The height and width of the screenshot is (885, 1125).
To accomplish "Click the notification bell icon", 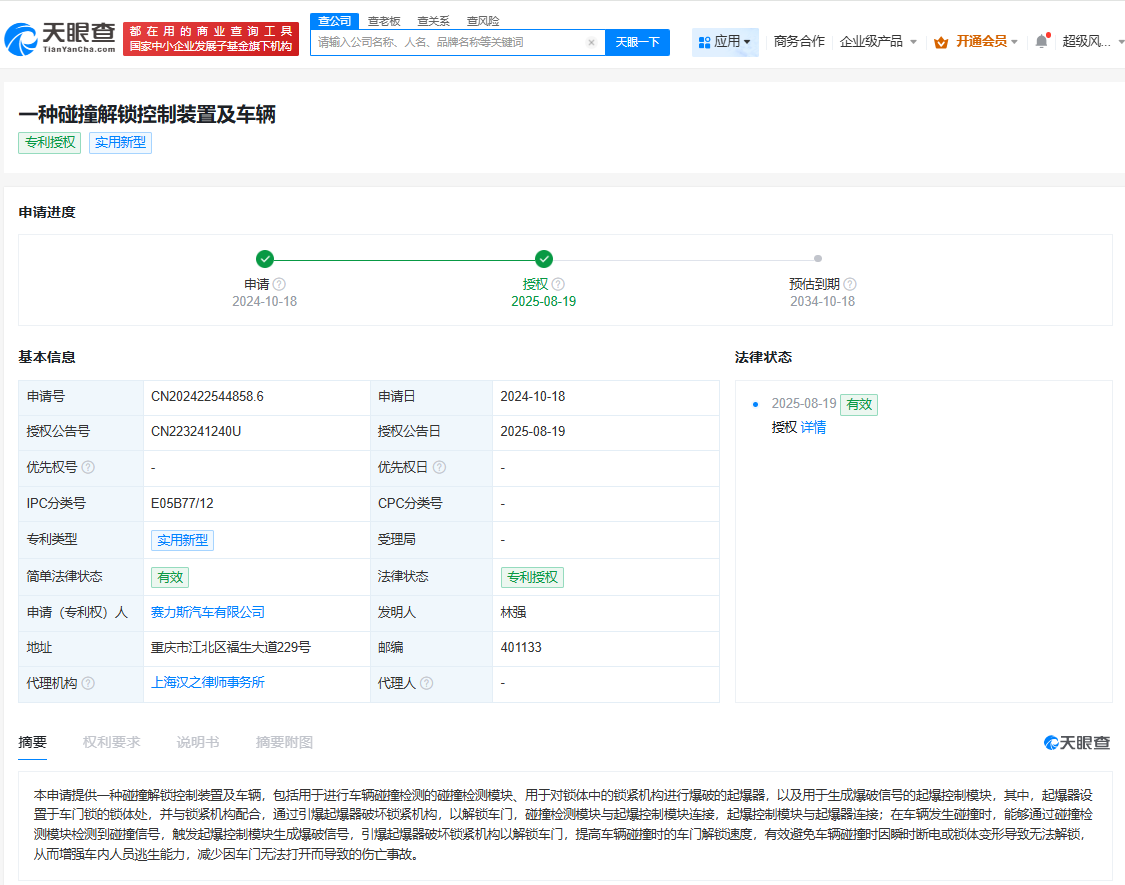I will [1041, 41].
